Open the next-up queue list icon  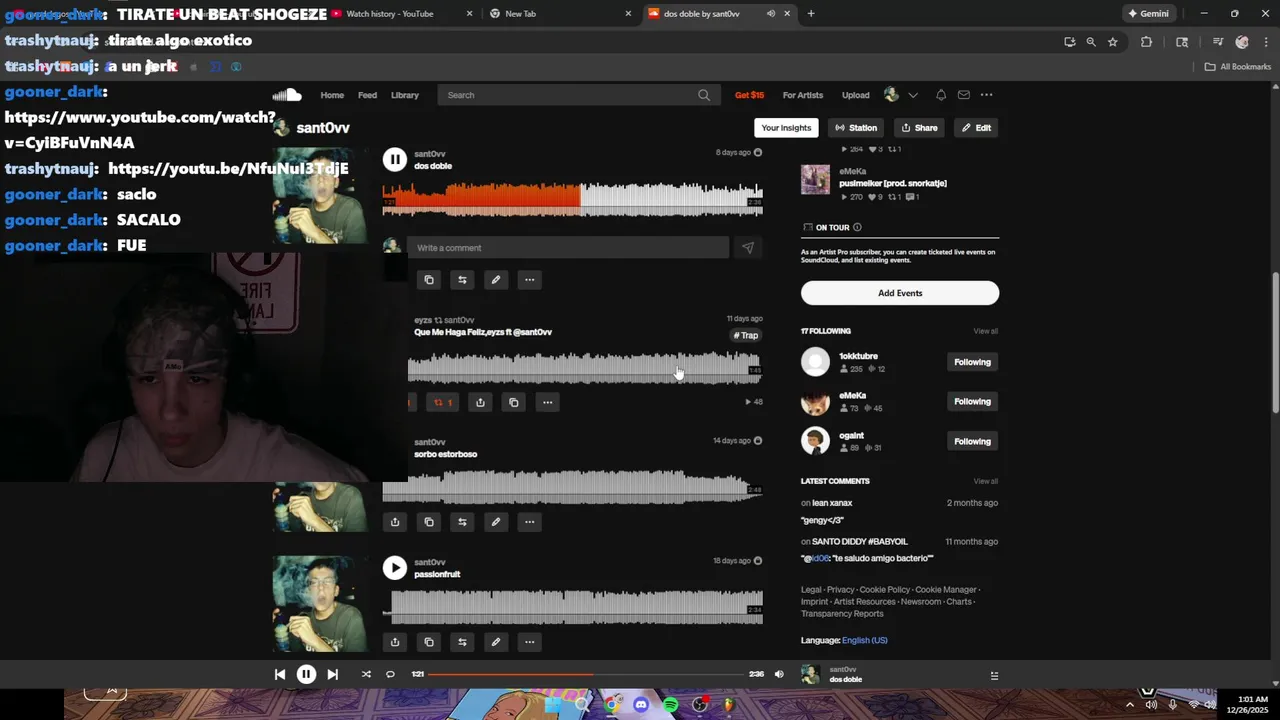pos(994,676)
